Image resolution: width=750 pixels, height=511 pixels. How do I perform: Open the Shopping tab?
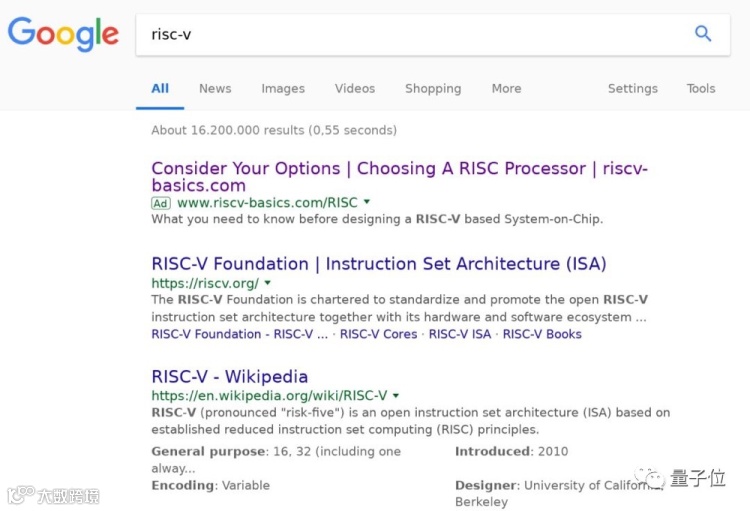point(433,89)
